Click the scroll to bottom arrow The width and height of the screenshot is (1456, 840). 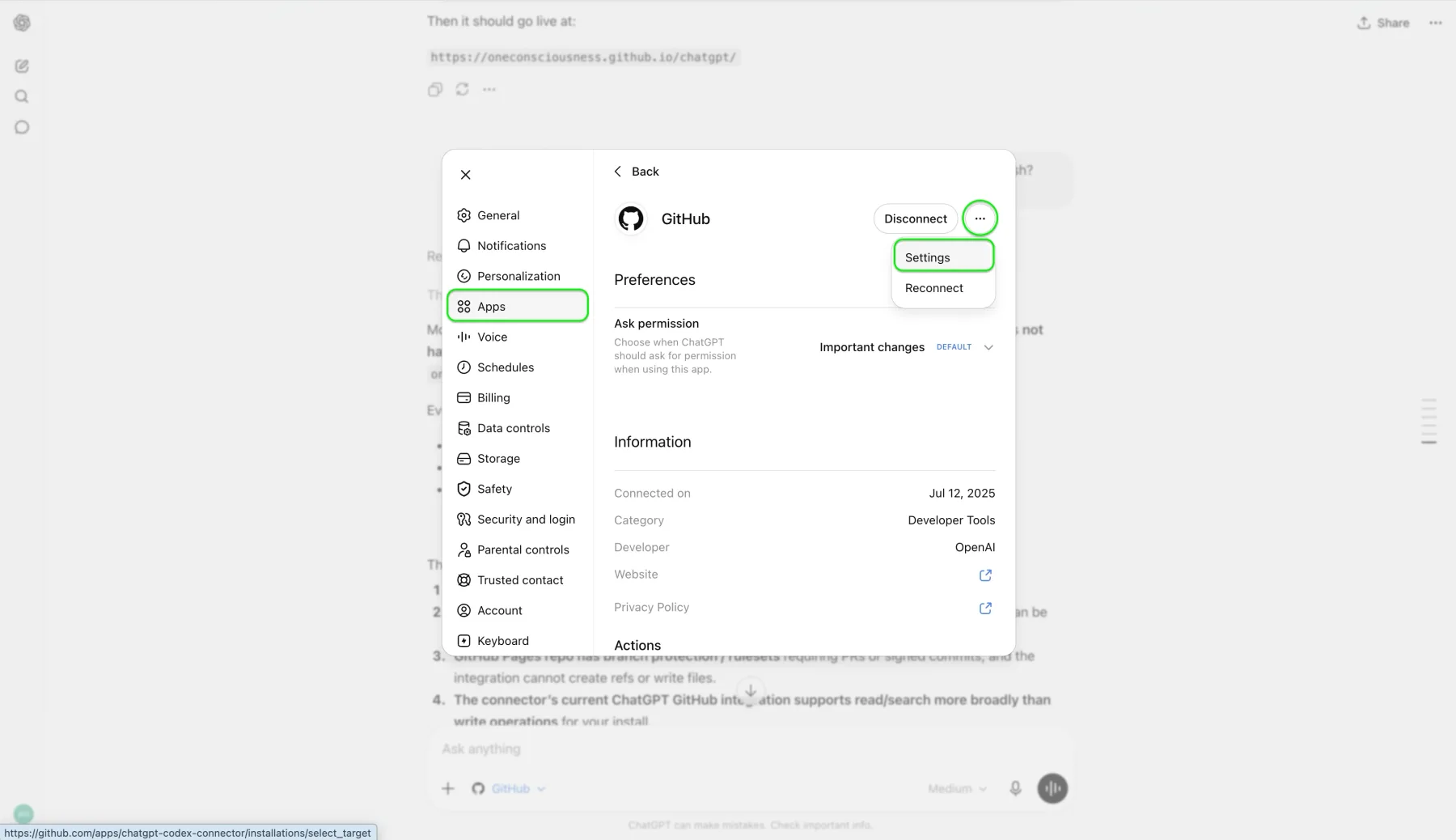point(751,691)
